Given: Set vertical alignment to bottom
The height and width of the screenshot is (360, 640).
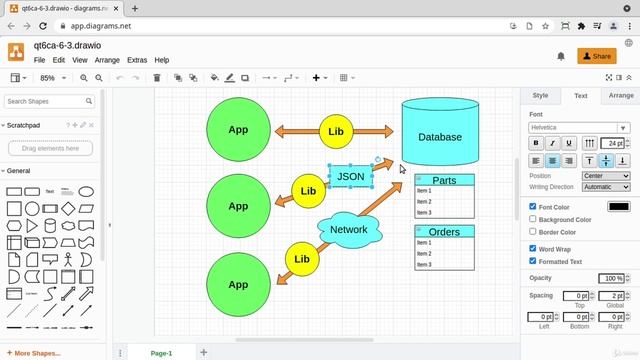Looking at the screenshot, I should 622,161.
